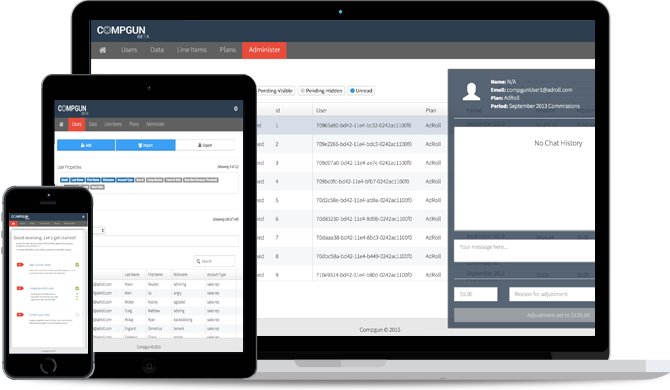Viewport: 670px width, 390px height.
Task: Open the 'Sign up your users' link
Action: coord(40,265)
